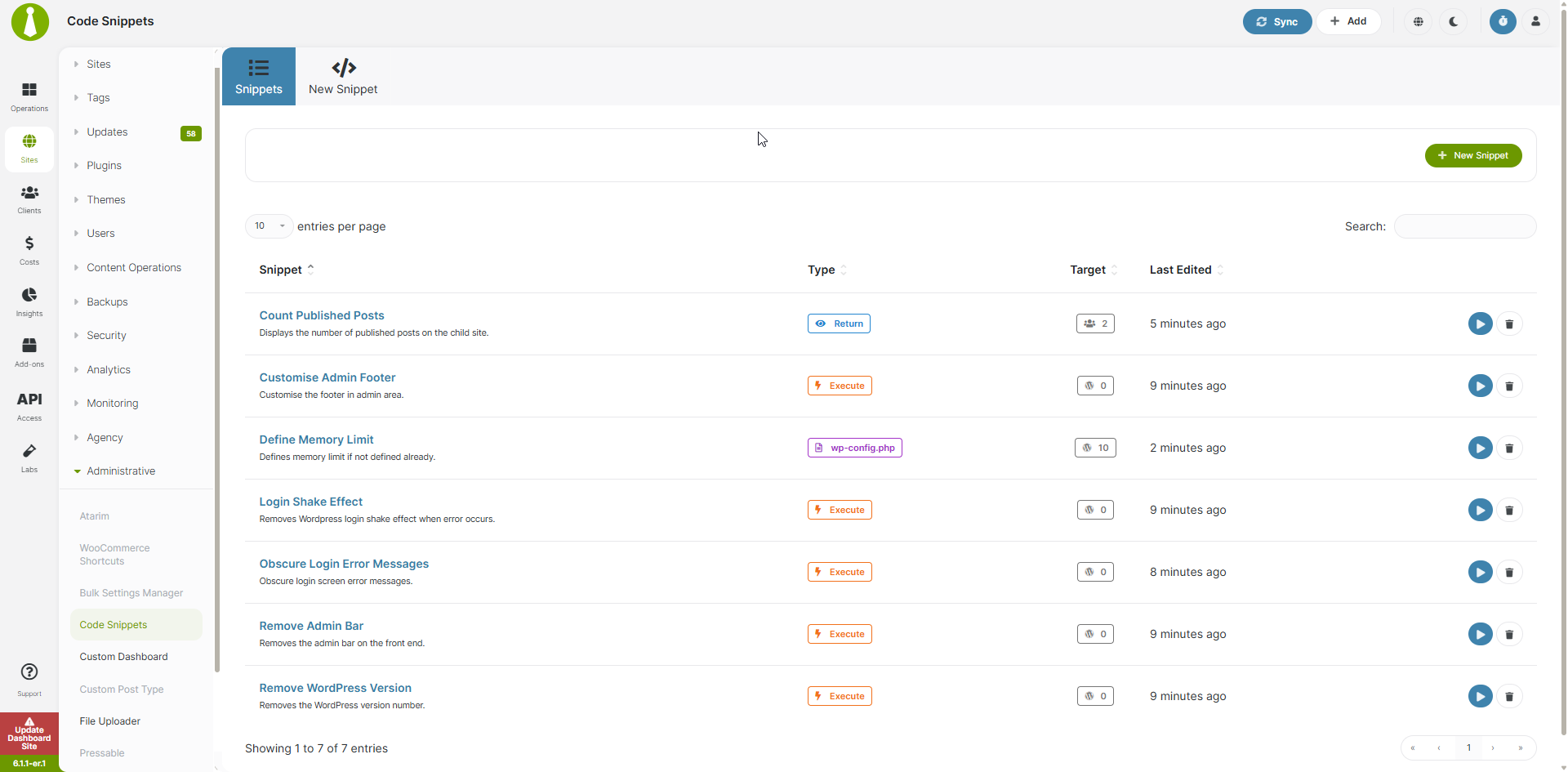1568x772 pixels.
Task: Delete the Remove Admin Bar snippet
Action: click(x=1509, y=635)
